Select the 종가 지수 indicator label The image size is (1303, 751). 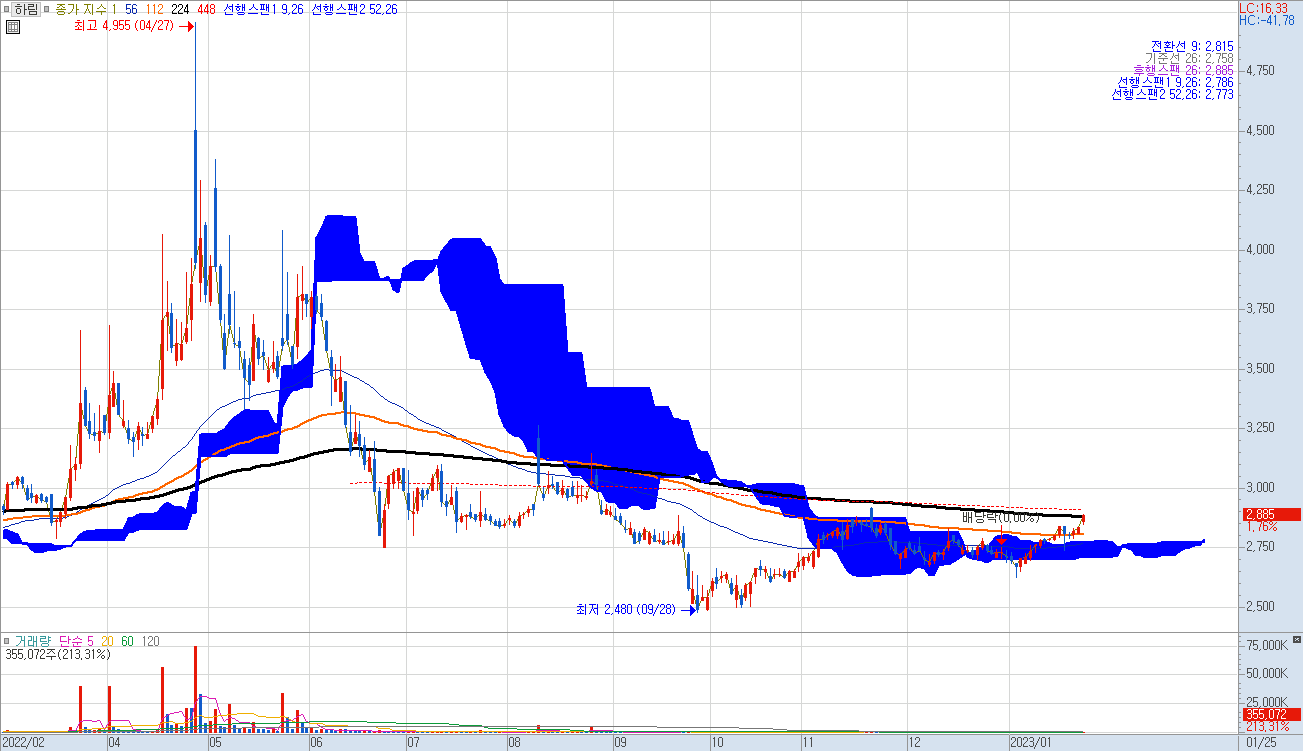[x=81, y=9]
